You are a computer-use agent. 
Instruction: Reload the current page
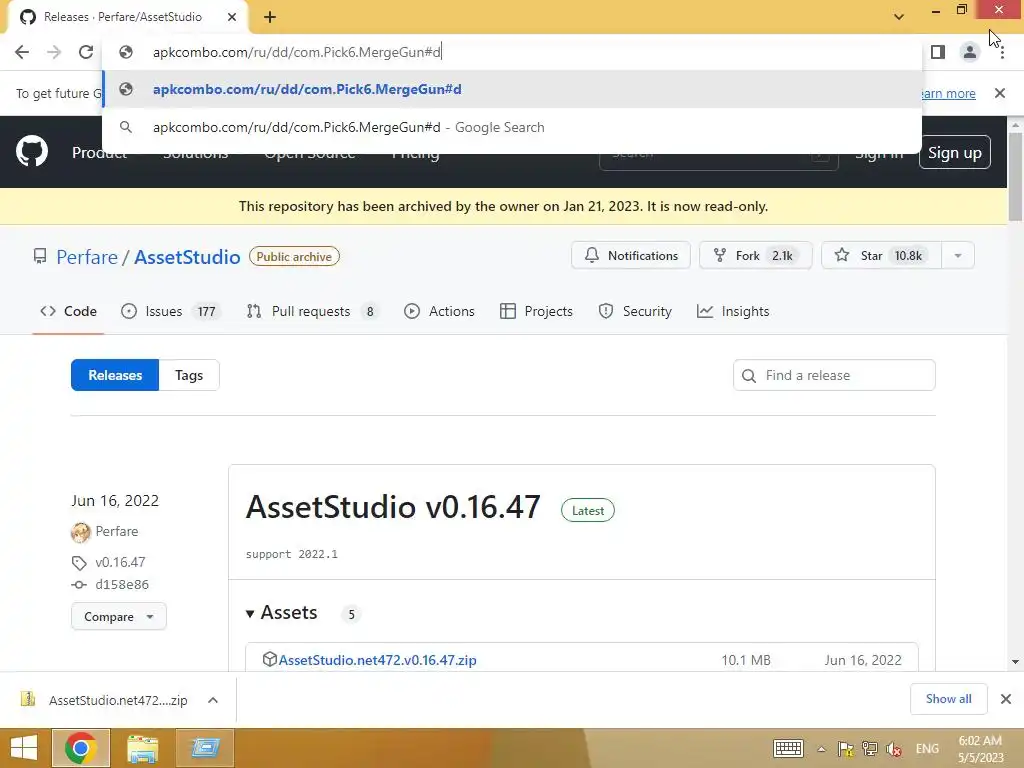[86, 52]
